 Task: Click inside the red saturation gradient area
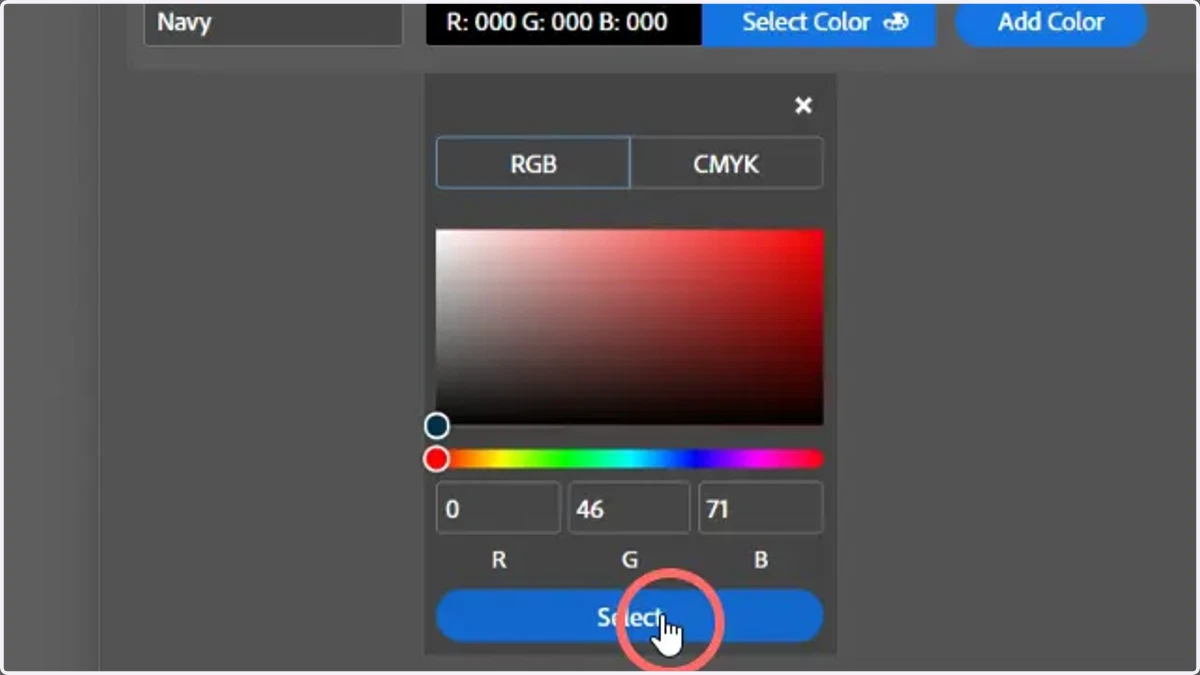629,327
